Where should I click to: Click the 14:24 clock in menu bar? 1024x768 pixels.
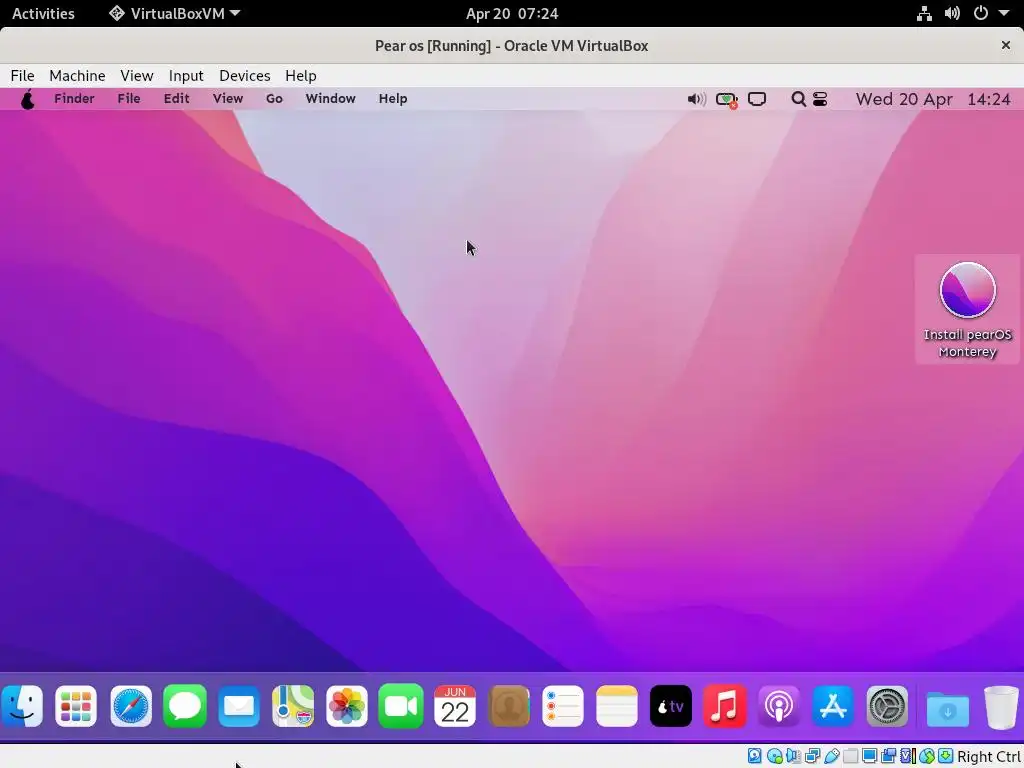tap(989, 99)
